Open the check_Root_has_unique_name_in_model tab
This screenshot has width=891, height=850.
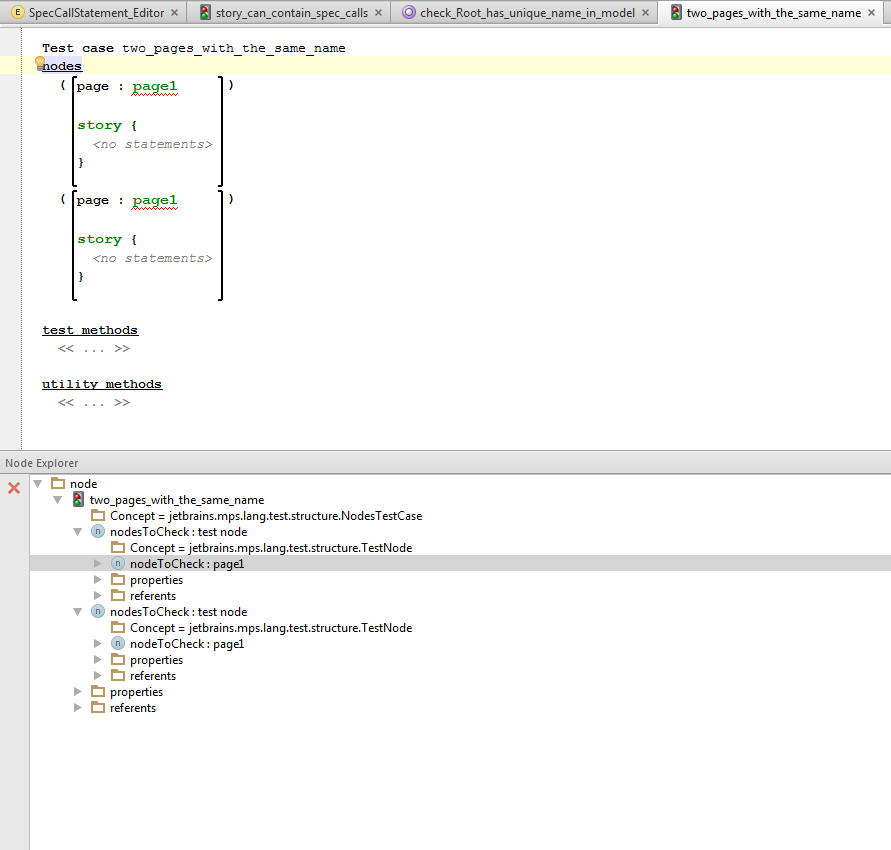tap(527, 13)
